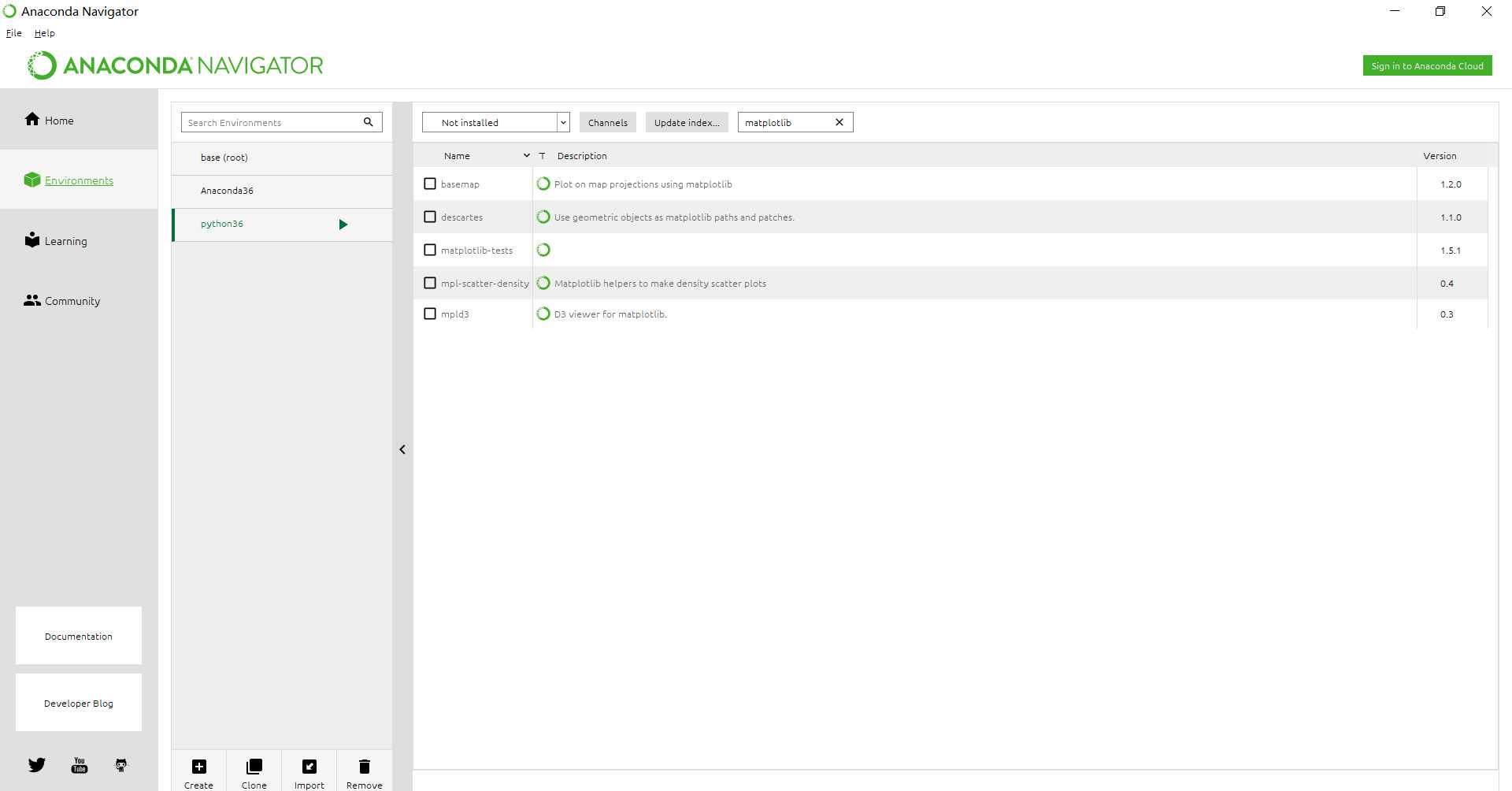1512x791 pixels.
Task: Remove the selected environment
Action: point(365,773)
